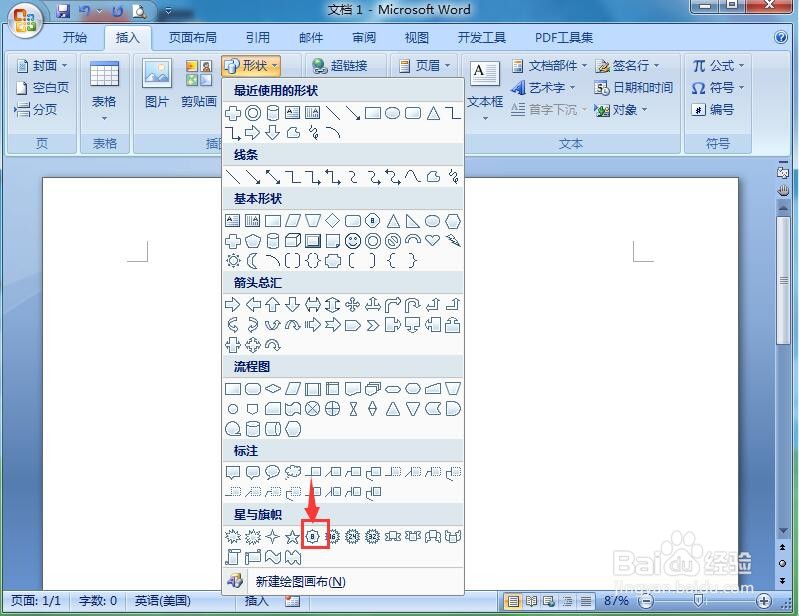
Task: Insert date and time (日期和时间)
Action: (x=633, y=88)
